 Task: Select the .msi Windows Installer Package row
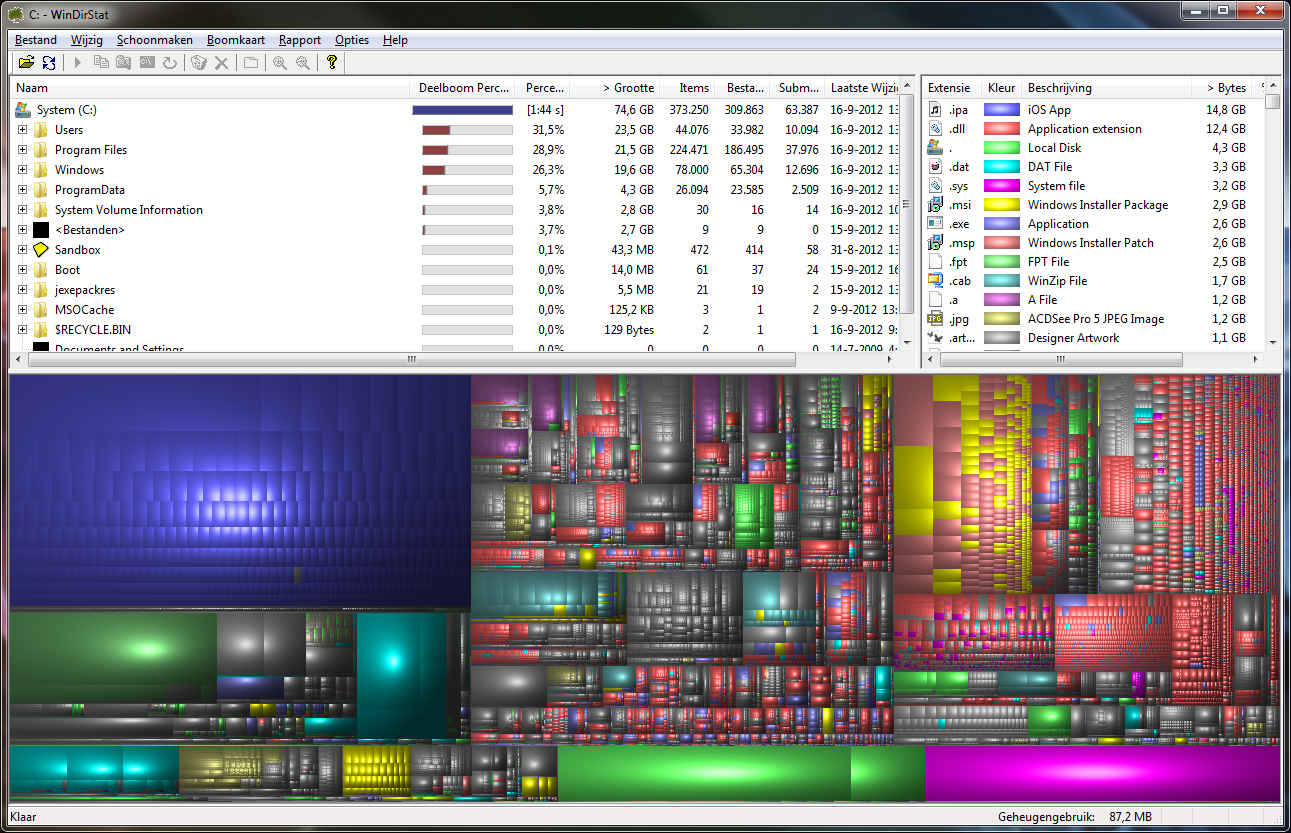(1097, 205)
